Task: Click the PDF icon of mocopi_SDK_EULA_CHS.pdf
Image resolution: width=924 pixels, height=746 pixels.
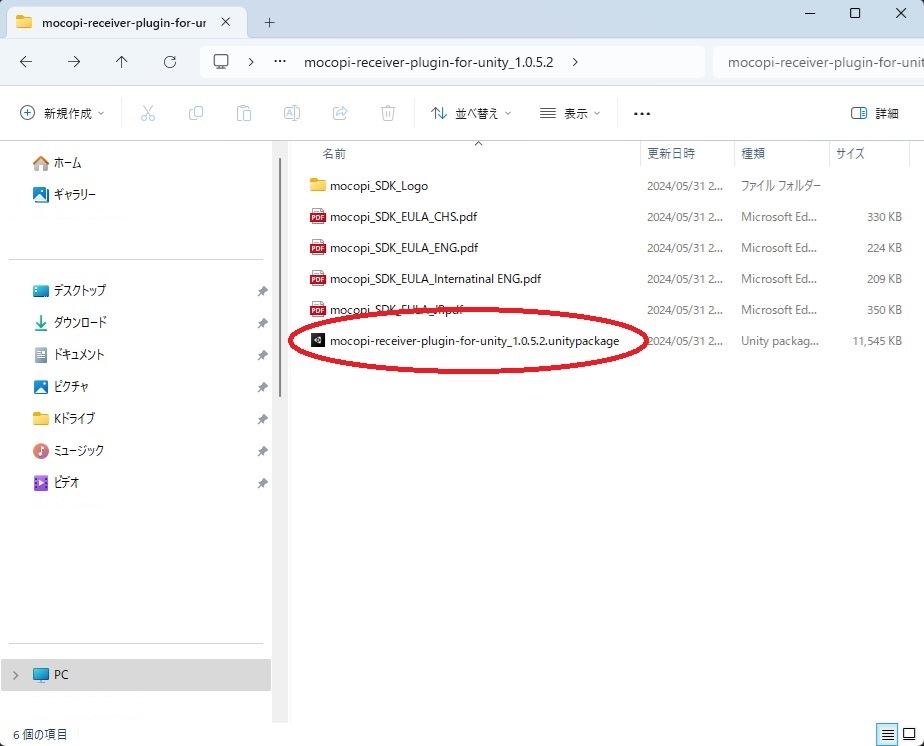Action: tap(318, 216)
